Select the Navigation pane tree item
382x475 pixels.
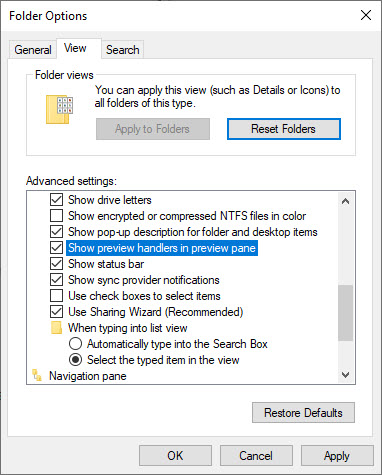tap(88, 376)
